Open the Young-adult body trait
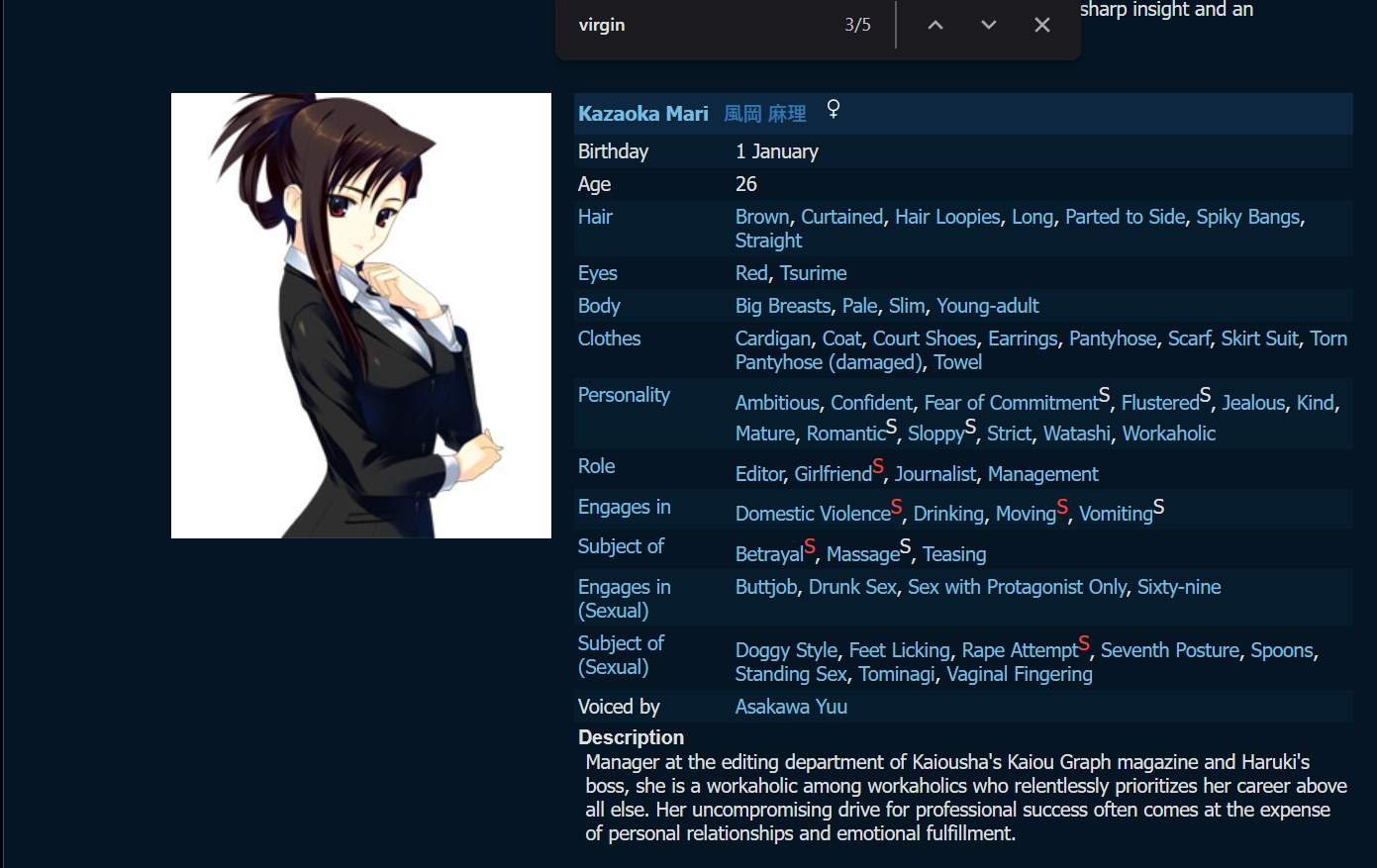This screenshot has height=868, width=1377. (x=988, y=306)
